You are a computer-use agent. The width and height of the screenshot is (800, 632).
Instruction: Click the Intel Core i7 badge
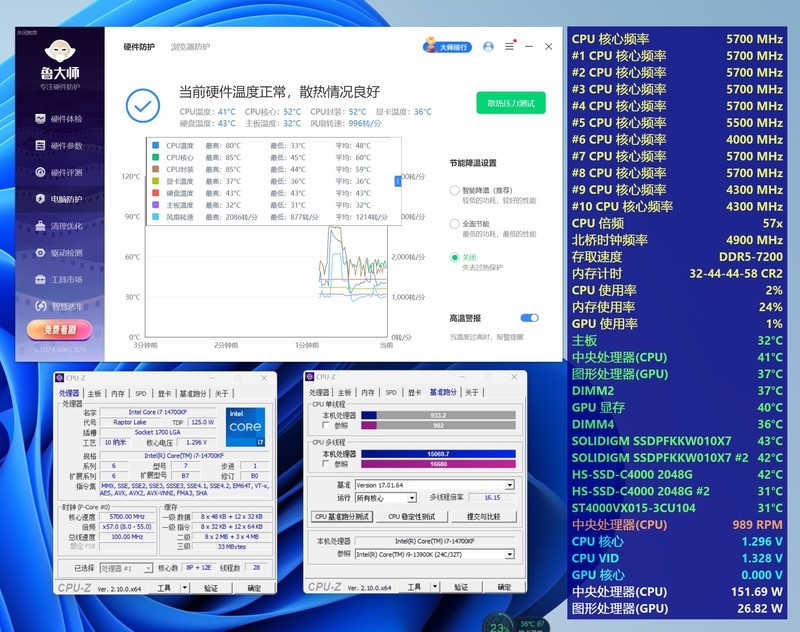[x=245, y=426]
